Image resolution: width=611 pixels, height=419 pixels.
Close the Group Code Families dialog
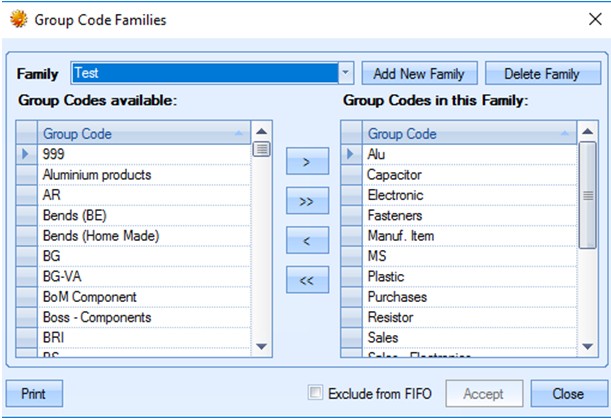click(x=569, y=393)
